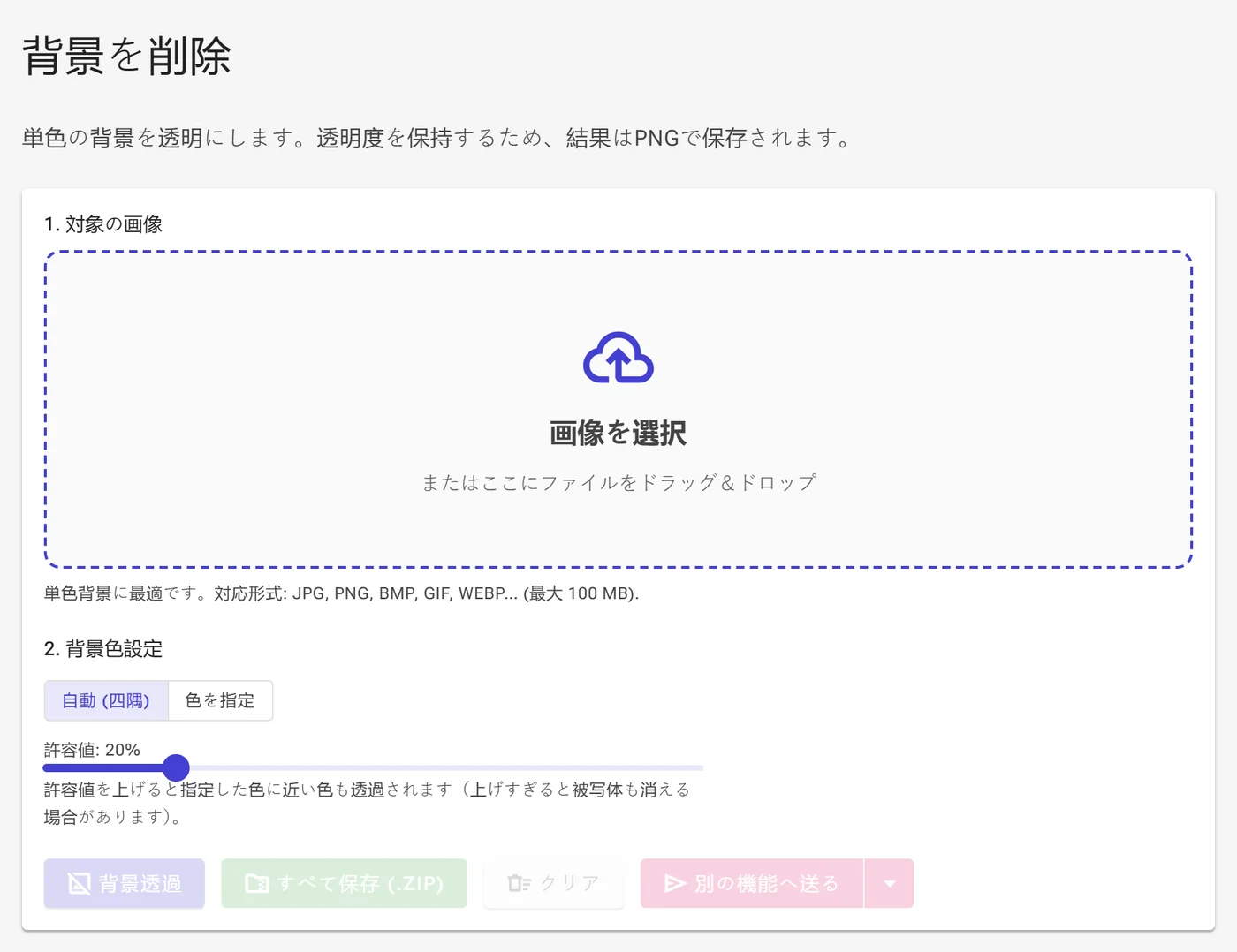
Task: Click the 許容値 slider handle
Action: pos(176,767)
